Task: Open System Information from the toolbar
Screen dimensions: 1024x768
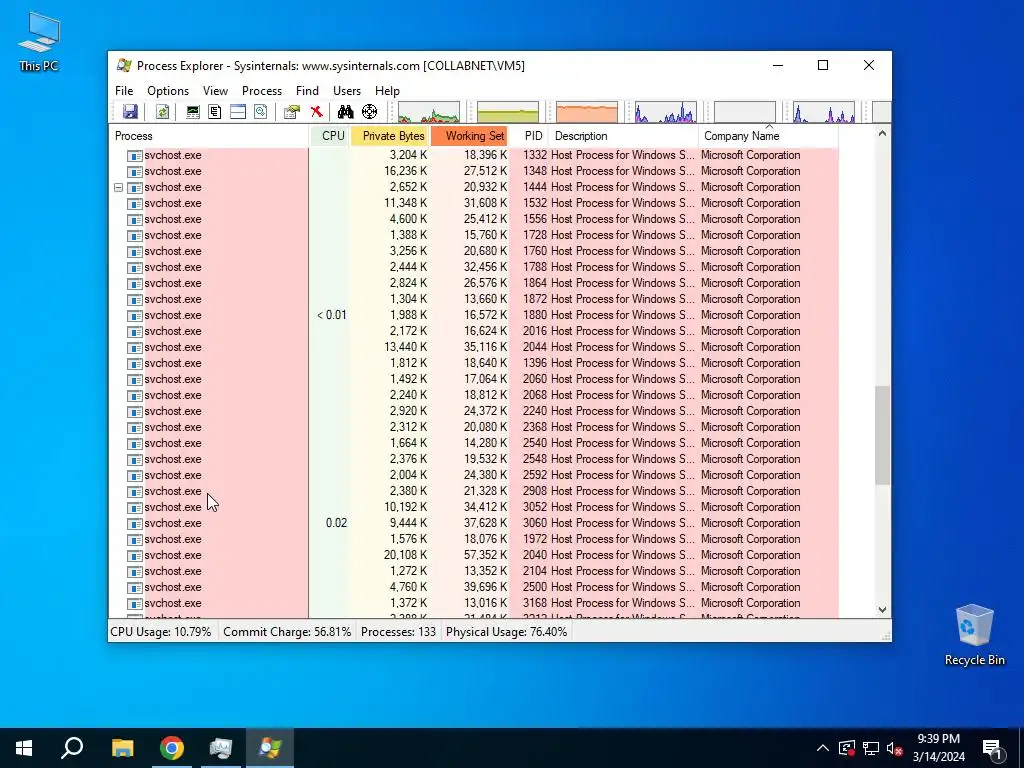Action: coord(193,112)
